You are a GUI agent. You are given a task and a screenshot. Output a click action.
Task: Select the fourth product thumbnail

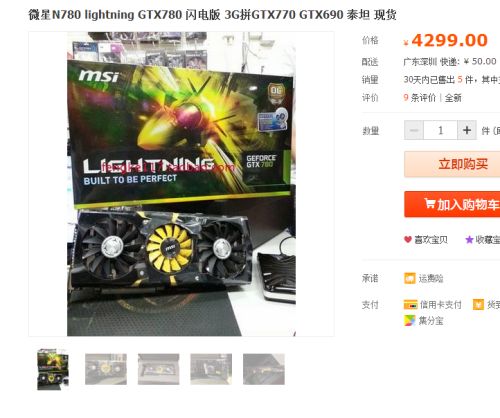211,369
